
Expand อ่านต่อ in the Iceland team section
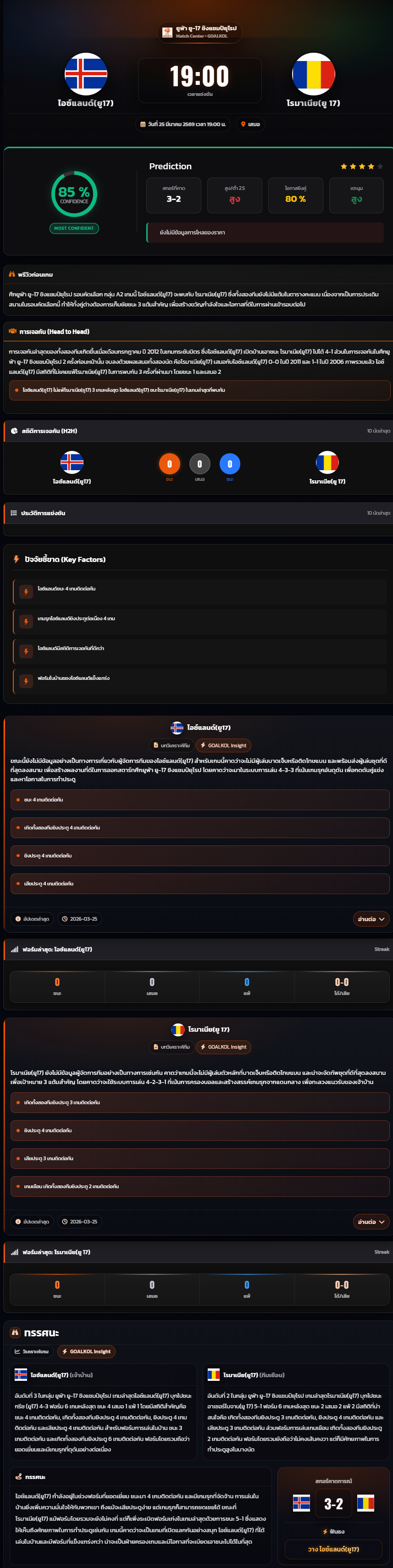[371, 918]
